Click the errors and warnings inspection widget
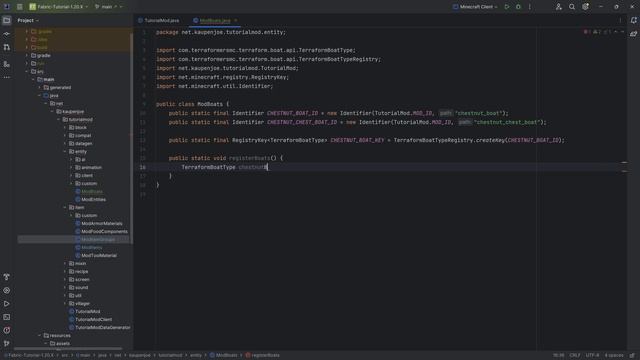The height and width of the screenshot is (360, 640). 598,32
